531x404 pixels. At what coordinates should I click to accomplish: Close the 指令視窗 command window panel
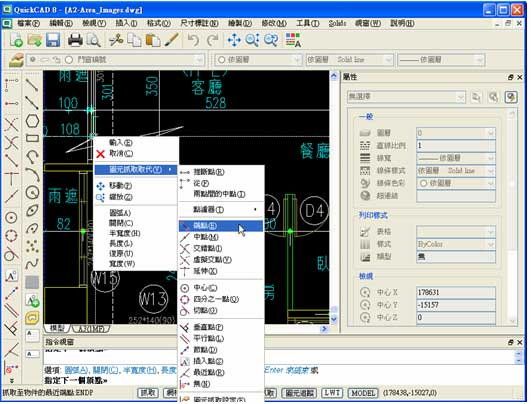(519, 342)
